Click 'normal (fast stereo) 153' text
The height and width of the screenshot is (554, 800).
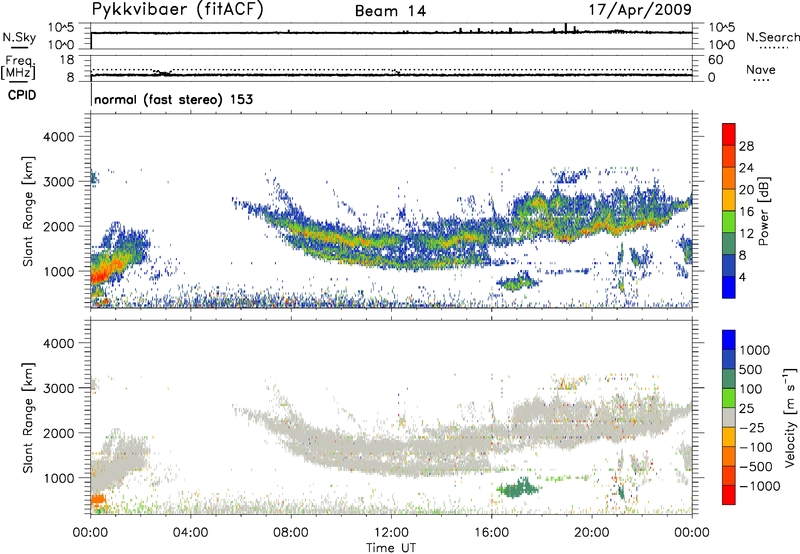tap(173, 99)
